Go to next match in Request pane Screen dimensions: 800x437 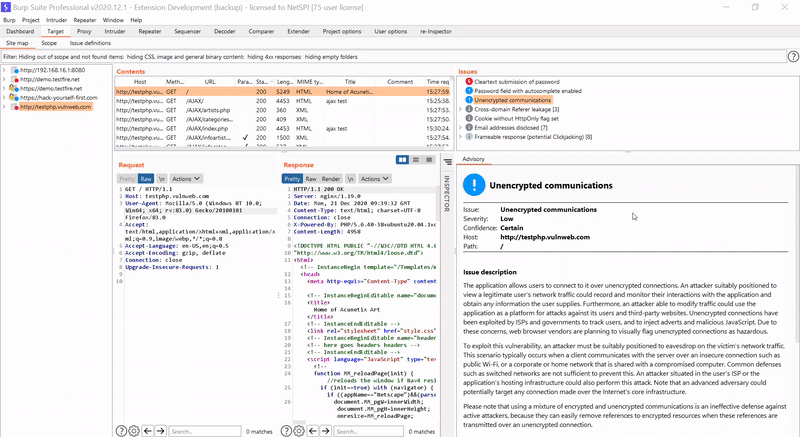160,431
